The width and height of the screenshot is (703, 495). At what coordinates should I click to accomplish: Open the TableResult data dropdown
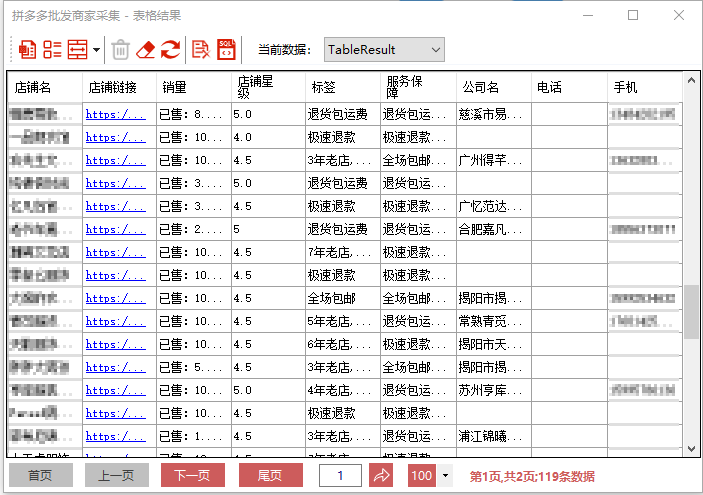pyautogui.click(x=384, y=49)
